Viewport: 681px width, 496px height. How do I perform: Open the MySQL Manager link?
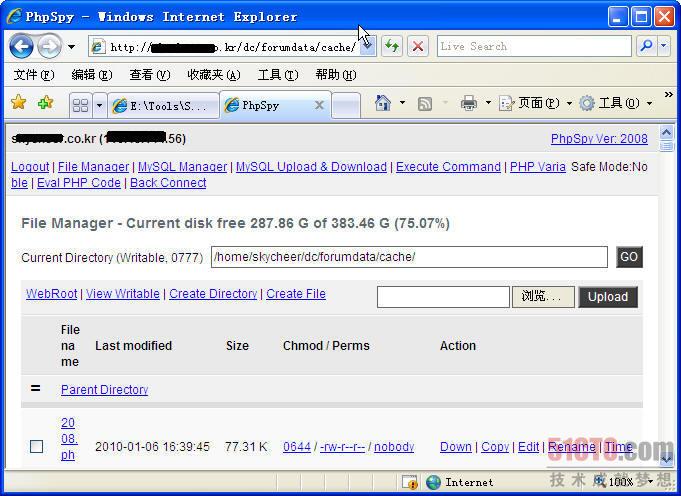tap(182, 167)
